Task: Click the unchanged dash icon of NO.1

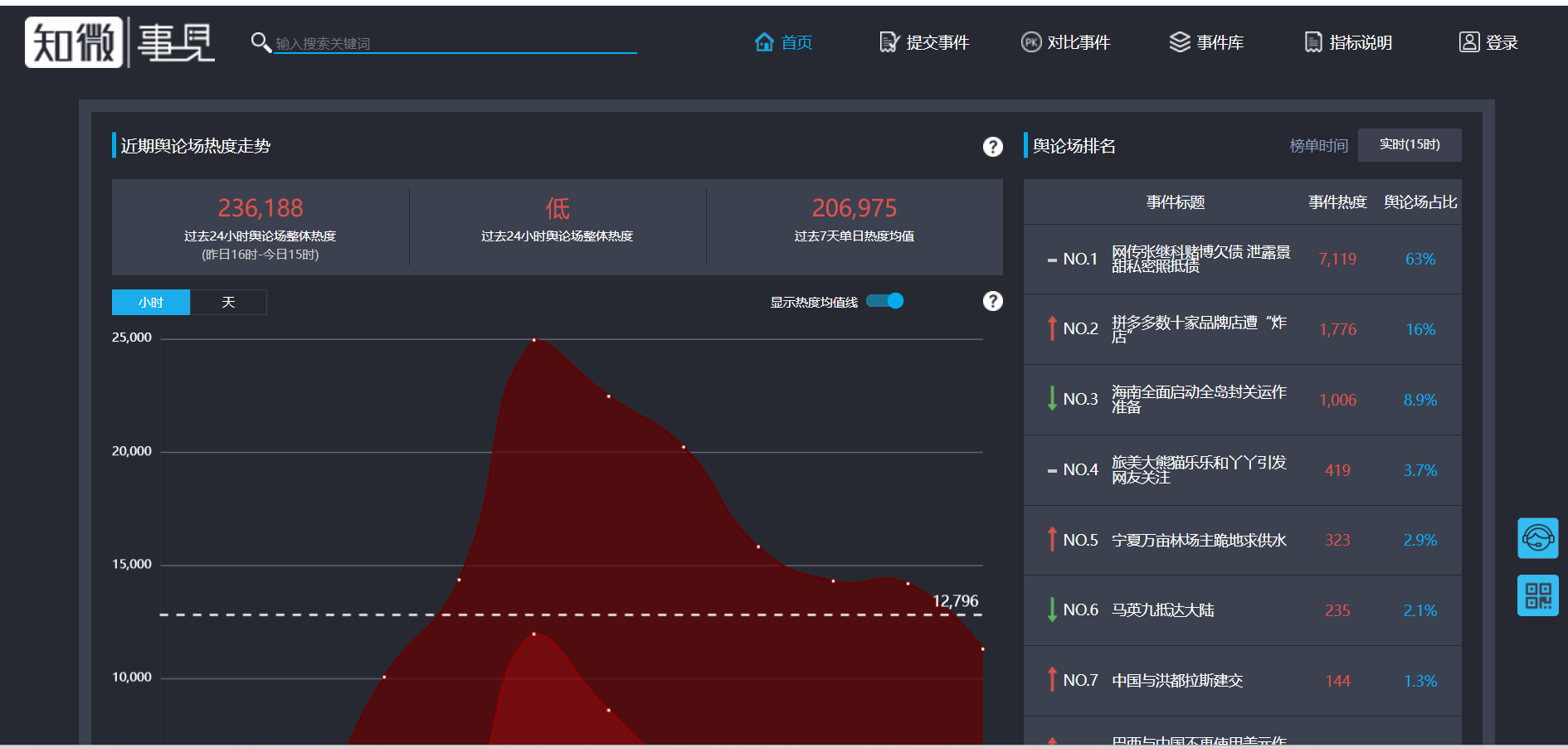Action: pyautogui.click(x=1052, y=260)
